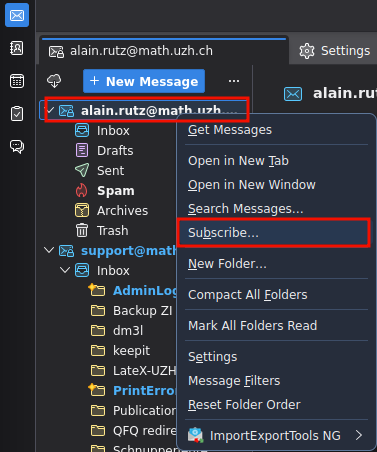Open the PrintError folder label
The width and height of the screenshot is (377, 452).
click(x=144, y=391)
